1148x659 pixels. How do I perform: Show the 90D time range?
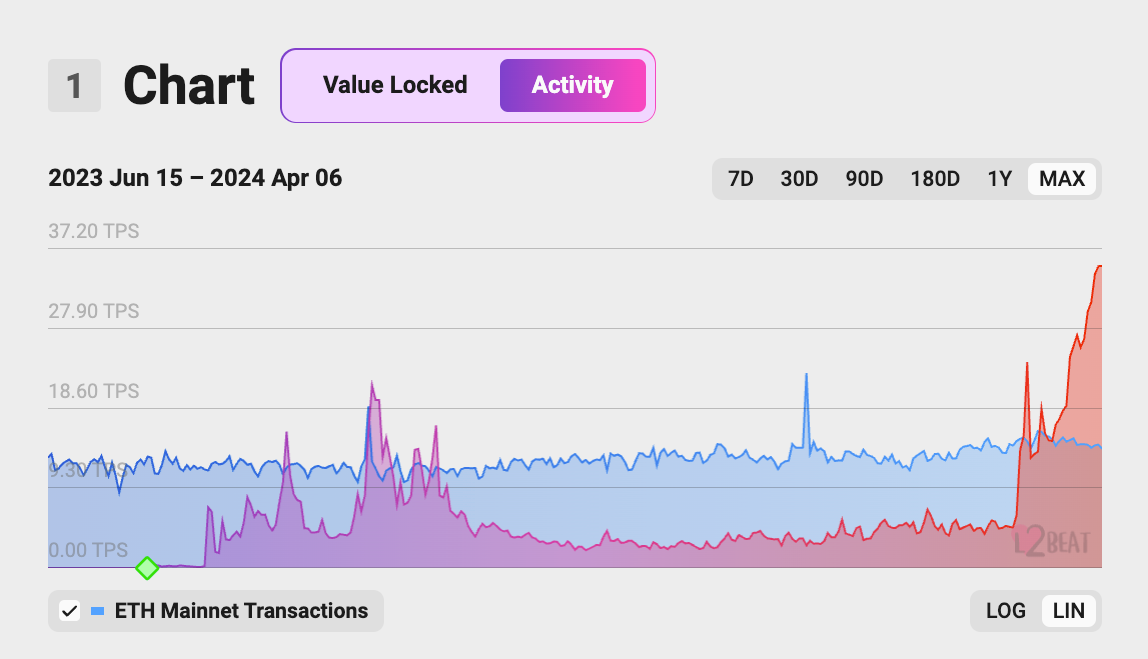tap(864, 179)
